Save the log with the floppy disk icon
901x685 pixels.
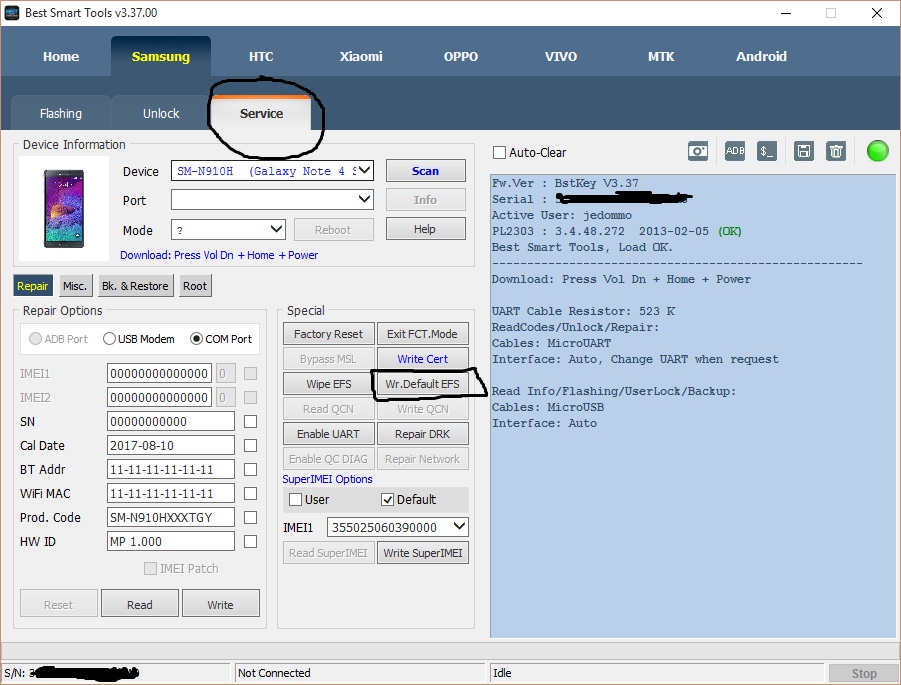tap(803, 151)
